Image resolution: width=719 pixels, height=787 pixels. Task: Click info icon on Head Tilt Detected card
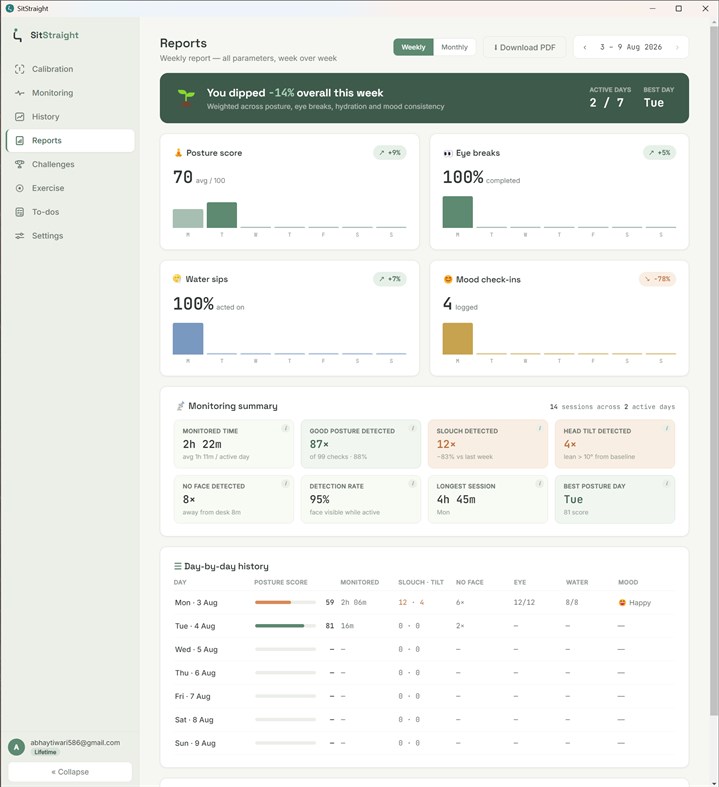point(666,428)
